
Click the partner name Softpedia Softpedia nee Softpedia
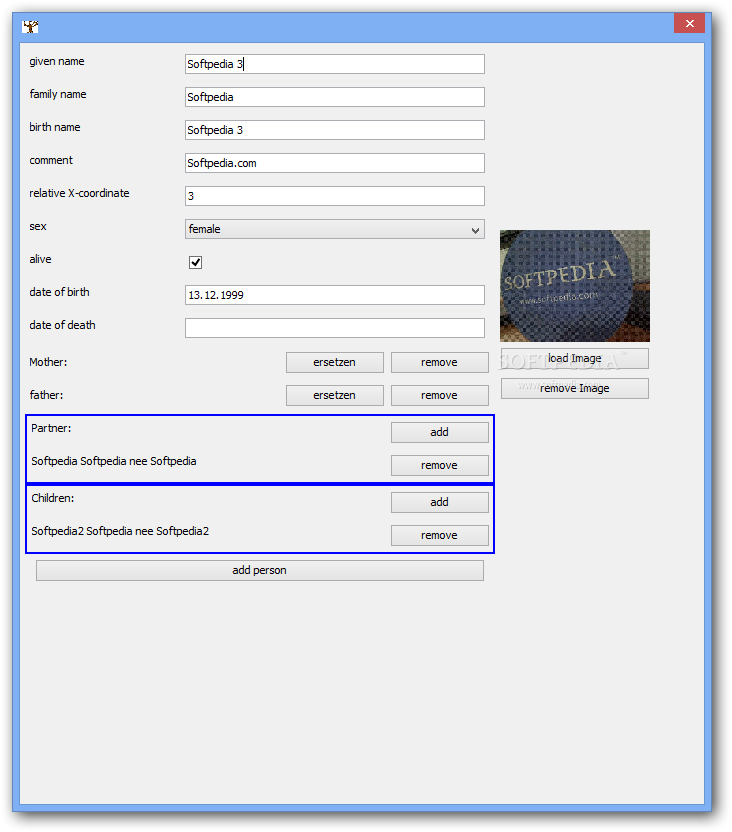point(114,461)
